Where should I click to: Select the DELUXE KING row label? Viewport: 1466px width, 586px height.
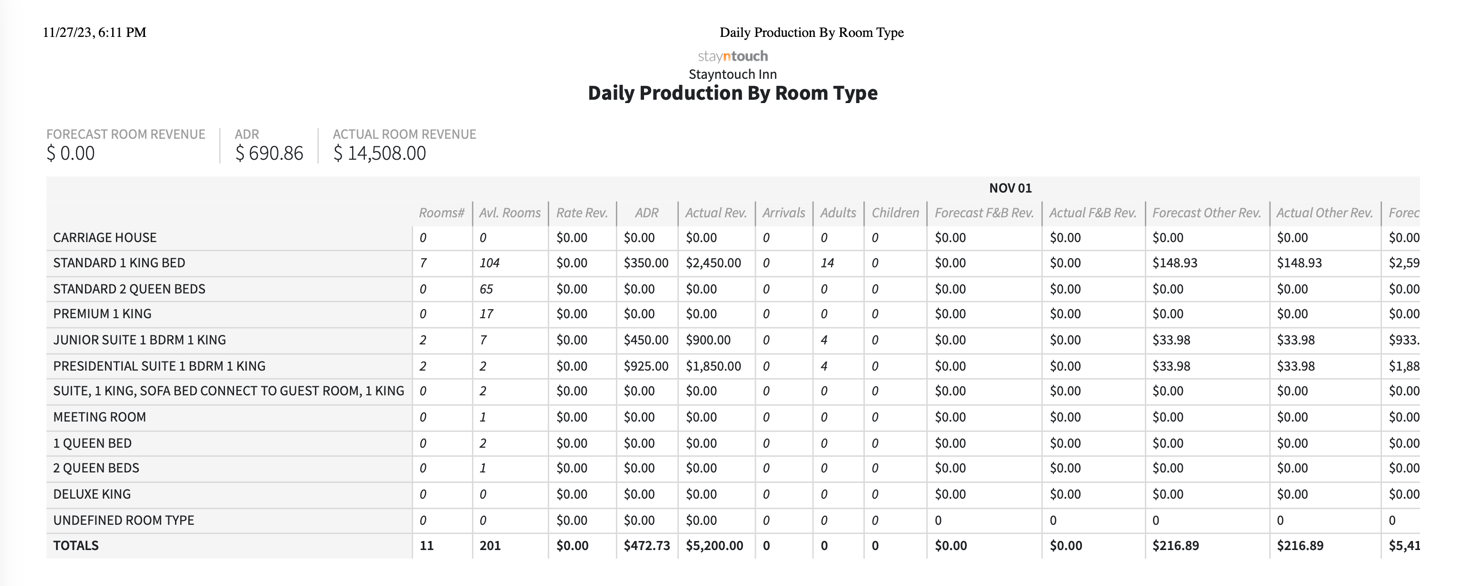(92, 494)
